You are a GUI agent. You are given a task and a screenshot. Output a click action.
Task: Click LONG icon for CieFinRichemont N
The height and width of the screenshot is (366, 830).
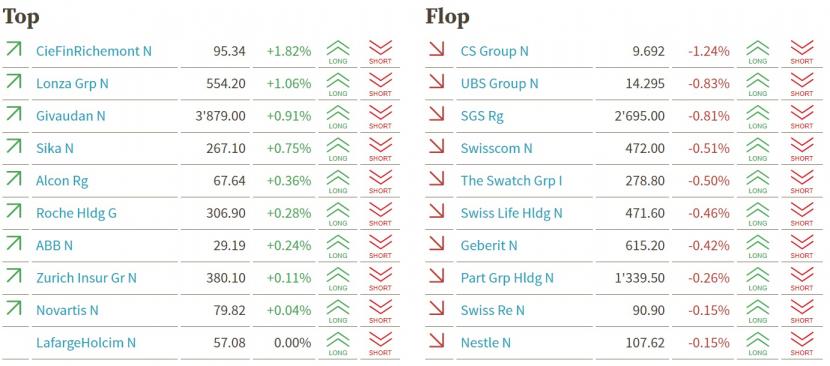pyautogui.click(x=338, y=52)
